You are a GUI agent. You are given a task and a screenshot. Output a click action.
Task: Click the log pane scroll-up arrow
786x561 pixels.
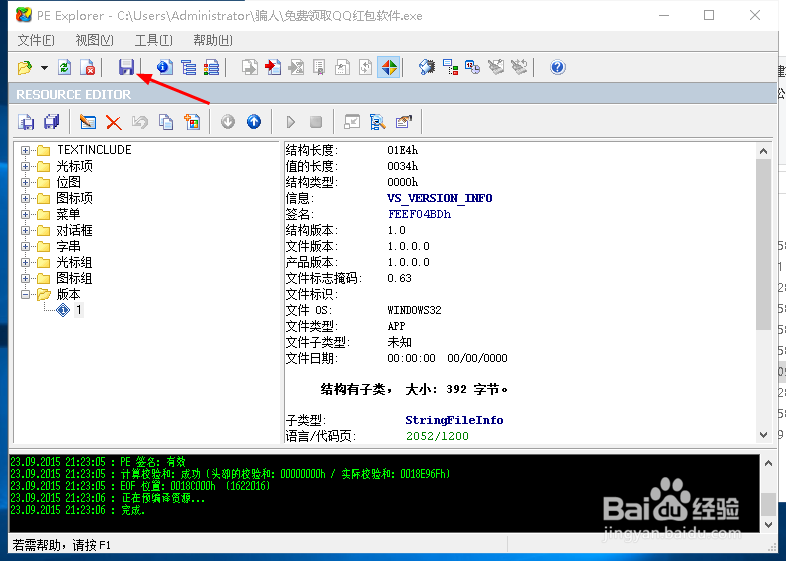(x=768, y=463)
